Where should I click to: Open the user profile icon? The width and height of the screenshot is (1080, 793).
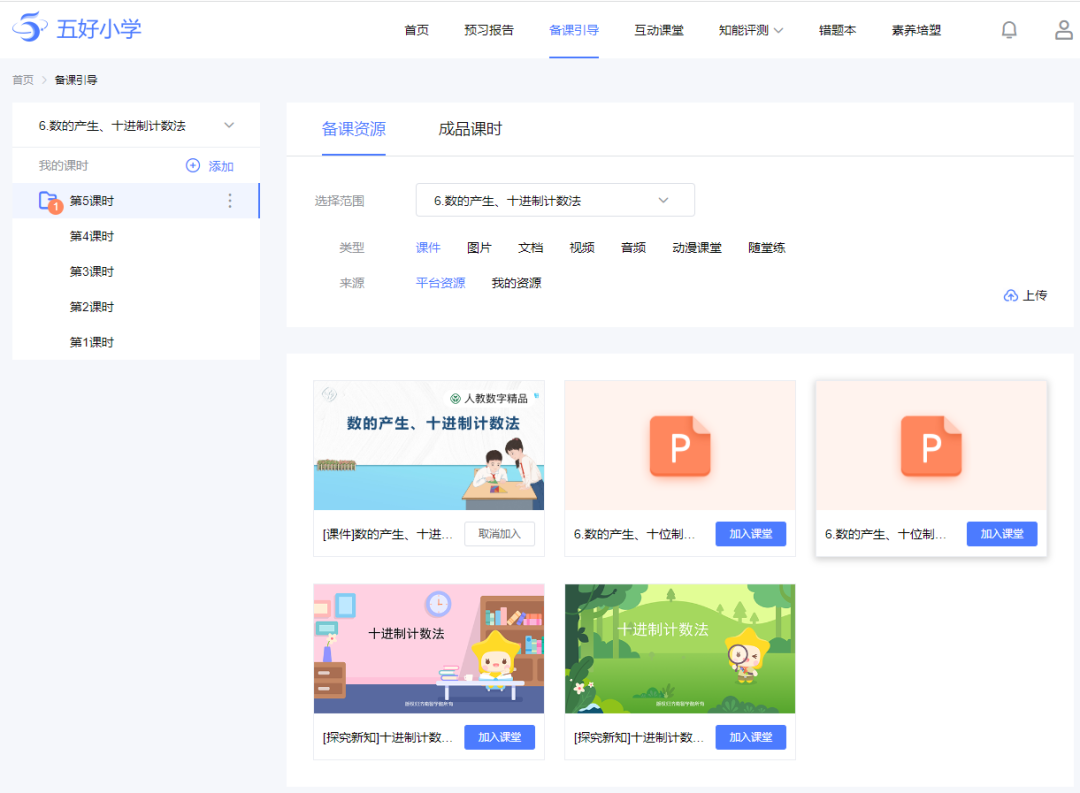pos(1064,30)
